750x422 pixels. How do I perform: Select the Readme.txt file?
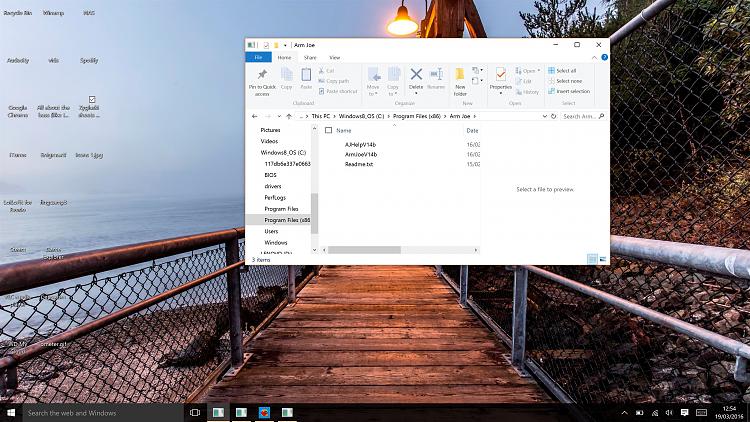(x=359, y=164)
